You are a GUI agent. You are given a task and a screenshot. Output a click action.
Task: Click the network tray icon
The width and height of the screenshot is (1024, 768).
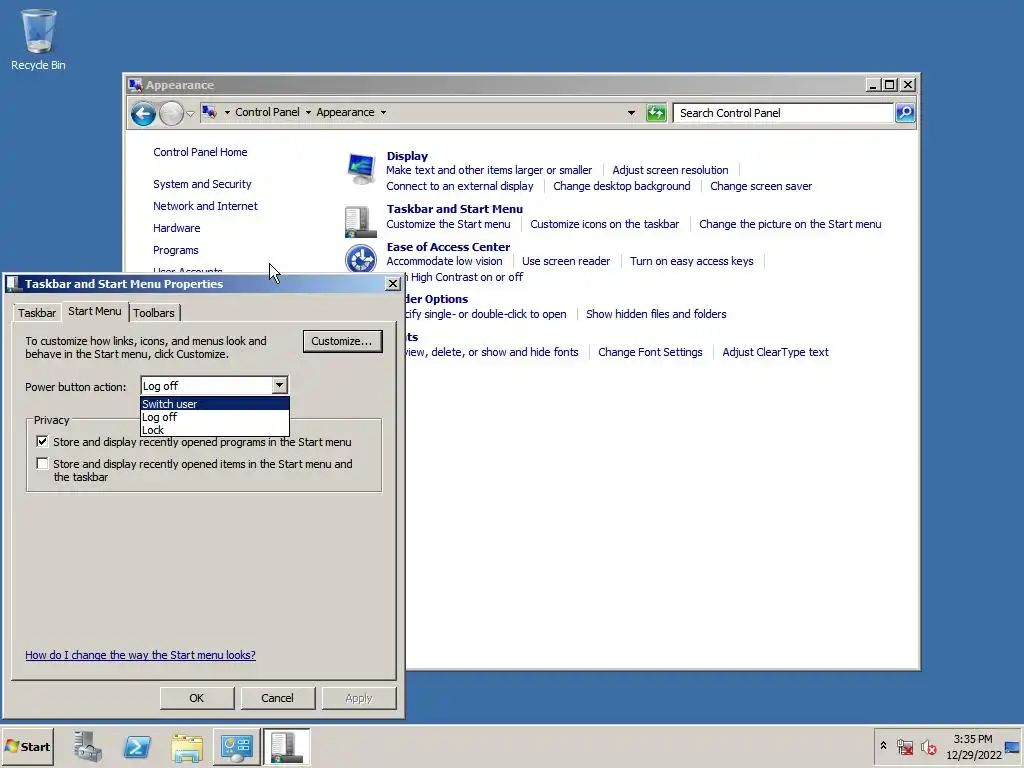point(905,746)
